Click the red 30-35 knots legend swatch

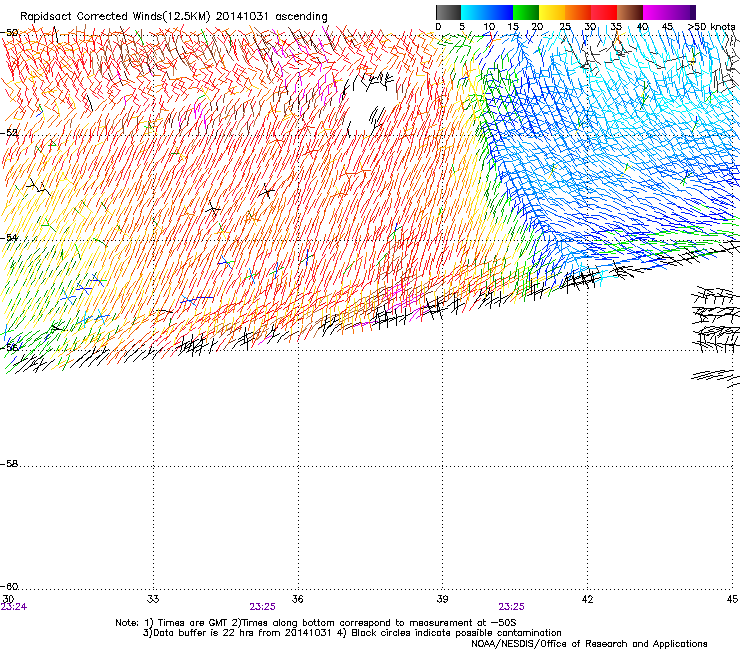click(x=604, y=12)
